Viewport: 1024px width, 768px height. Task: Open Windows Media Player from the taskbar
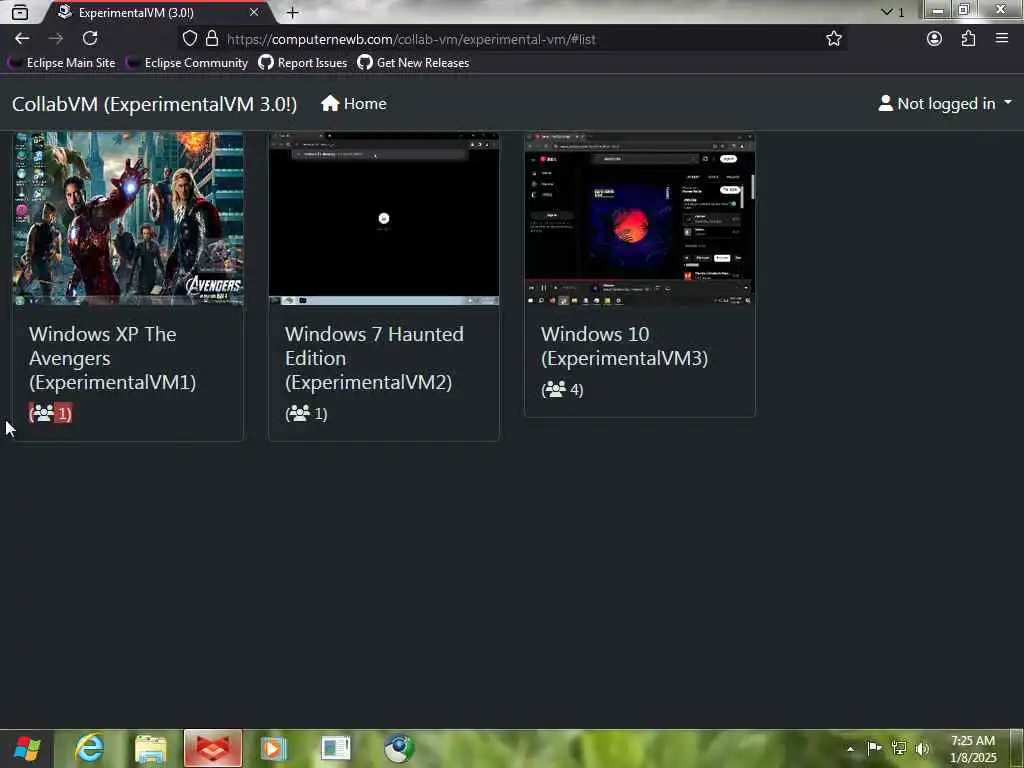click(274, 748)
